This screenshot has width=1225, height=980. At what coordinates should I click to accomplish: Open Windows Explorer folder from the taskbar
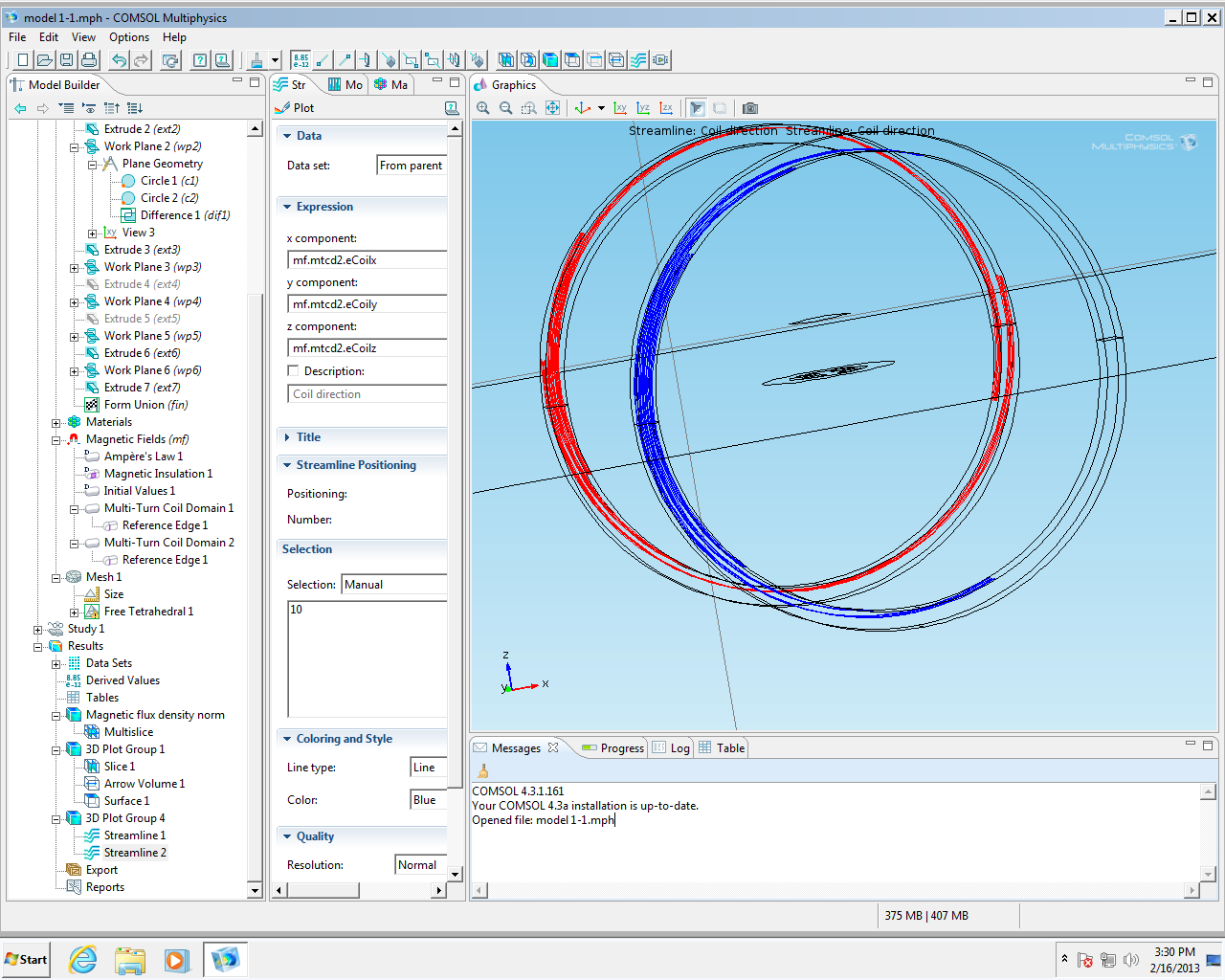click(x=129, y=959)
